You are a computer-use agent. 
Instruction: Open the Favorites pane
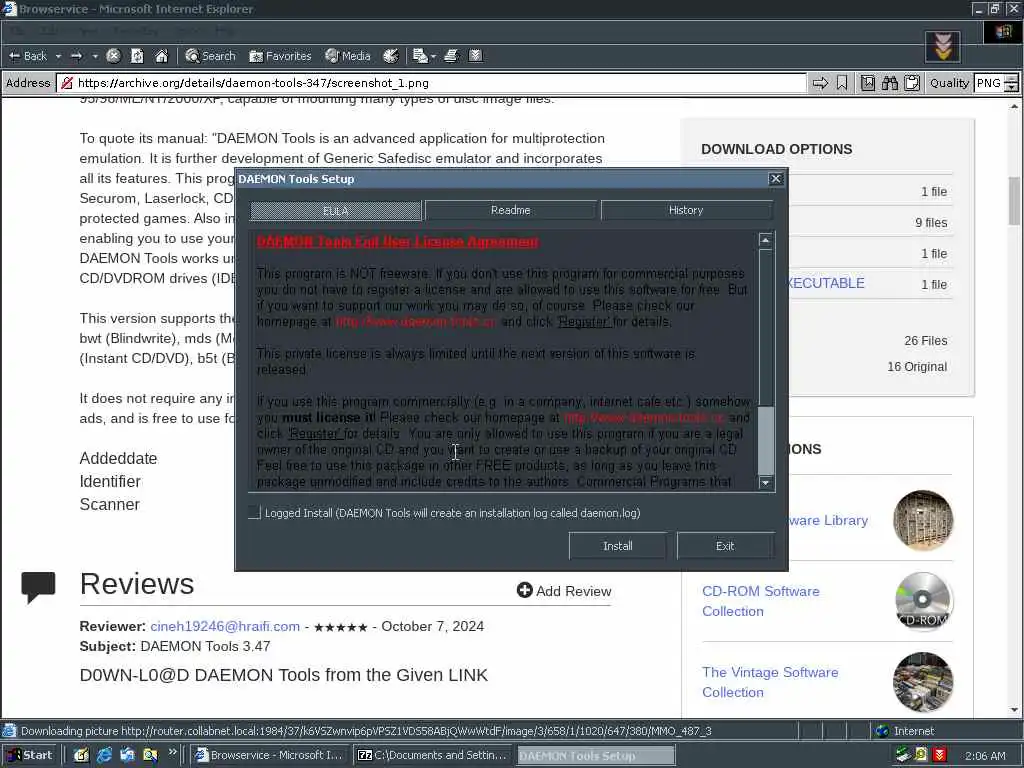(x=280, y=56)
